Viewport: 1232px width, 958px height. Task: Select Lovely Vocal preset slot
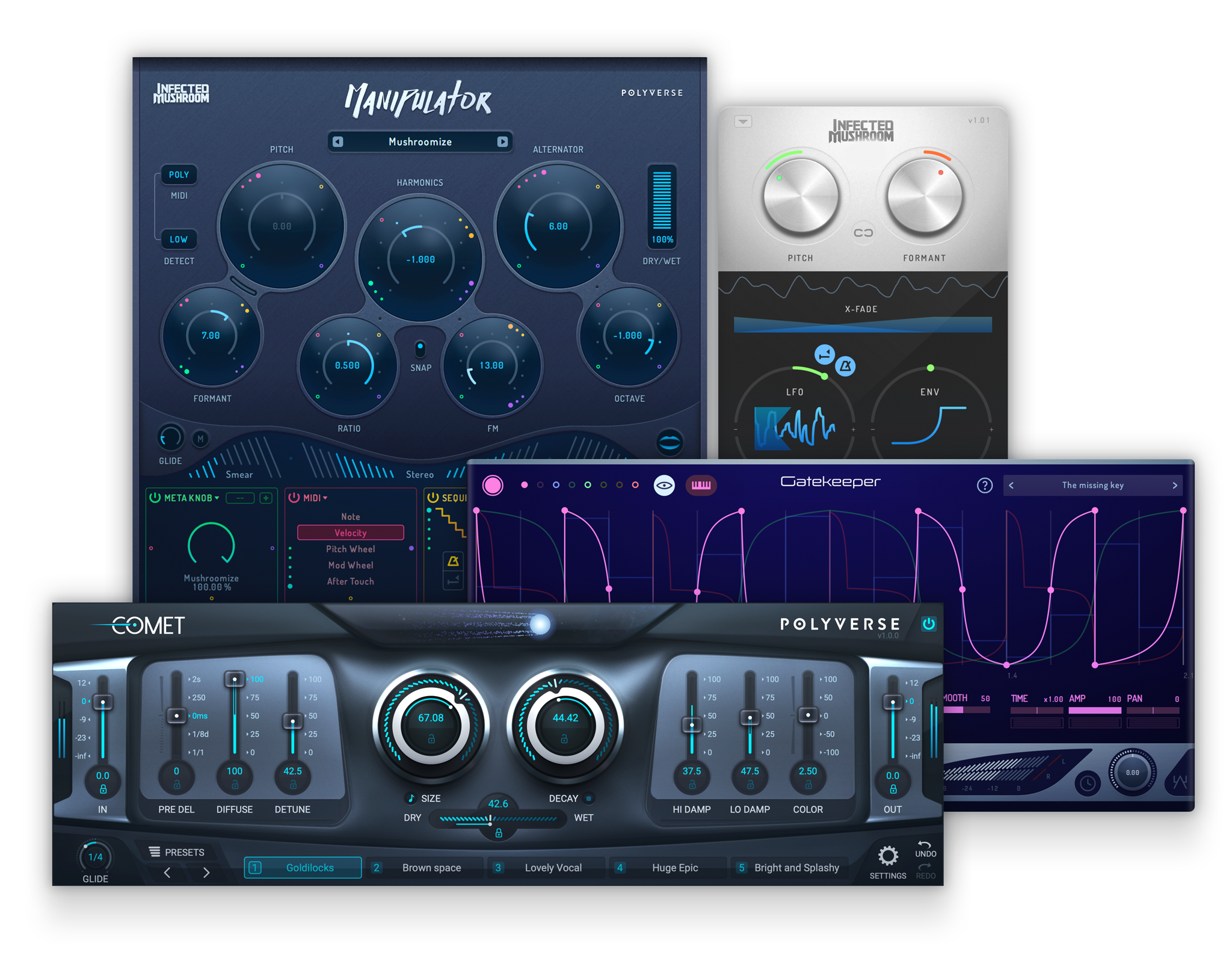[546, 868]
